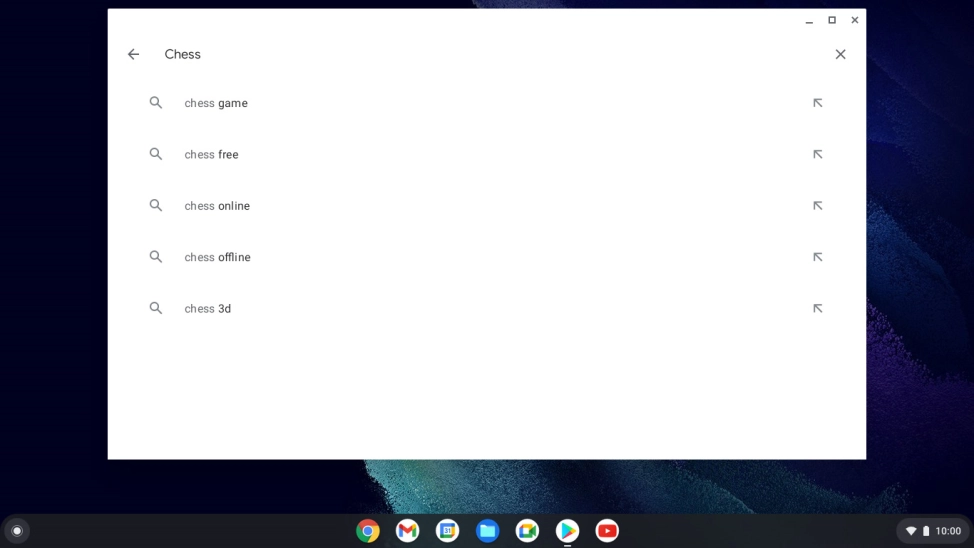974x548 pixels.
Task: Open Files app from the shelf
Action: click(488, 531)
